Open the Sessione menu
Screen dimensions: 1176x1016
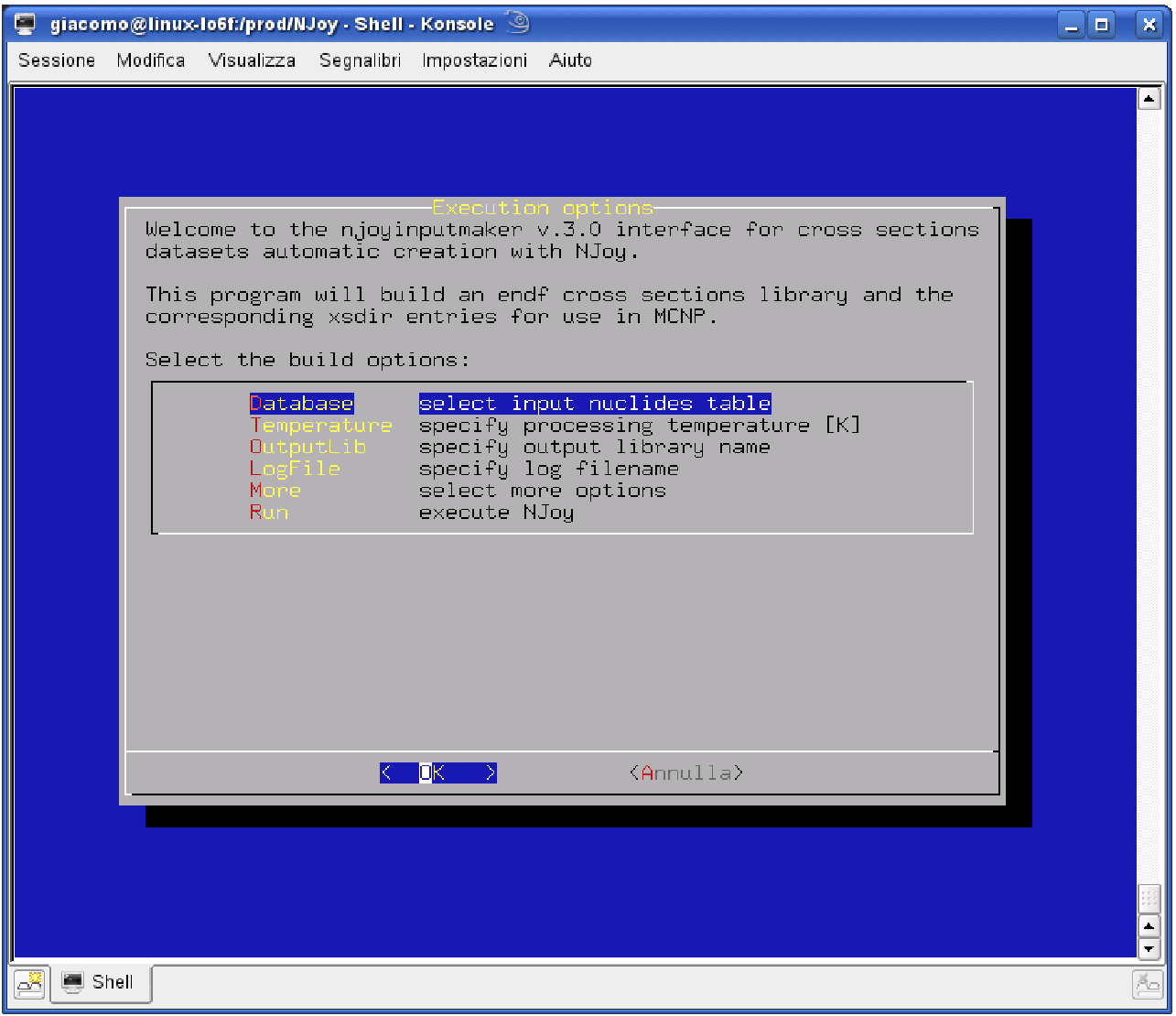point(57,60)
